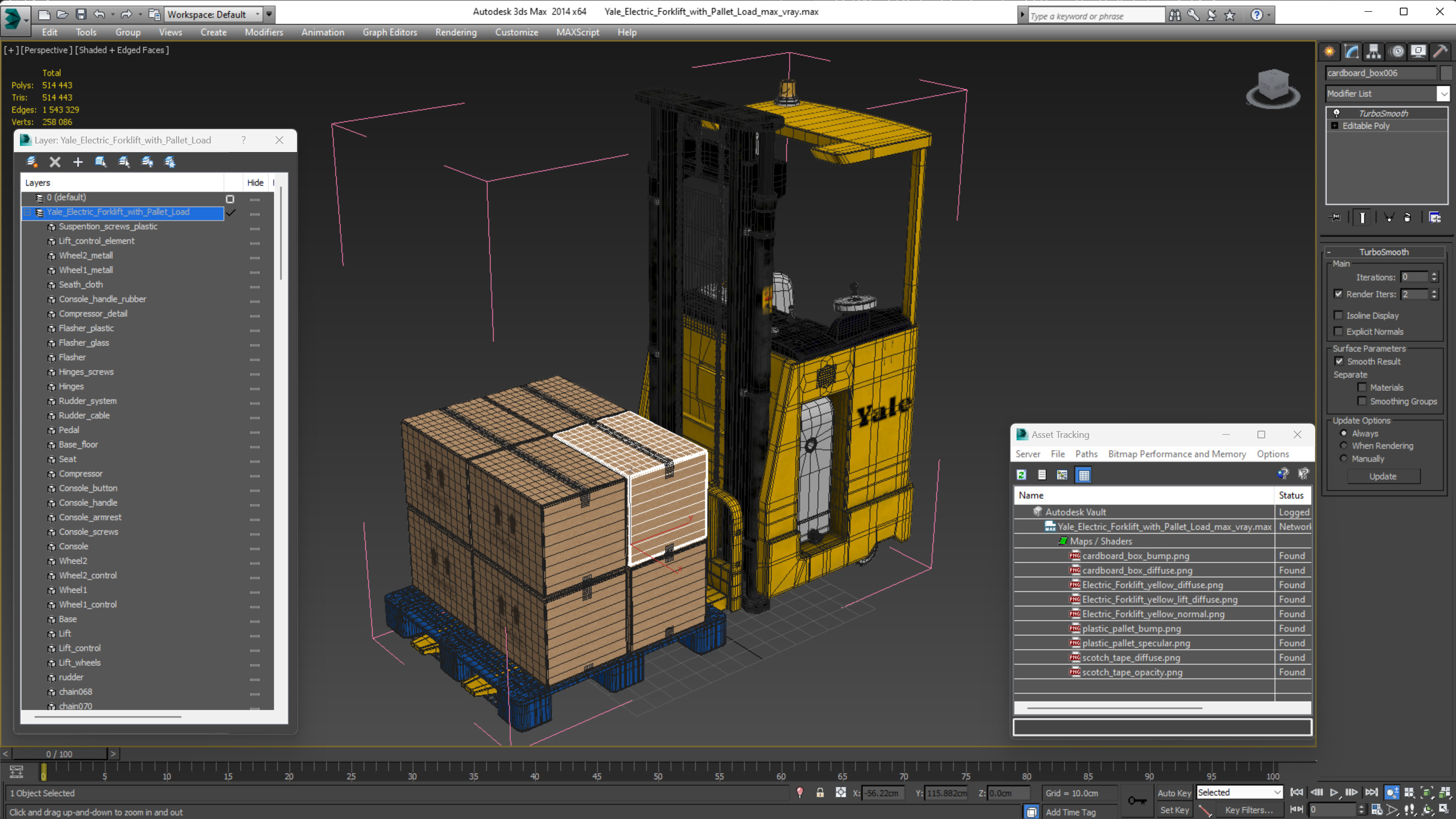Collapse the TurboSmooth rollout header
This screenshot has width=1456, height=819.
tap(1384, 252)
